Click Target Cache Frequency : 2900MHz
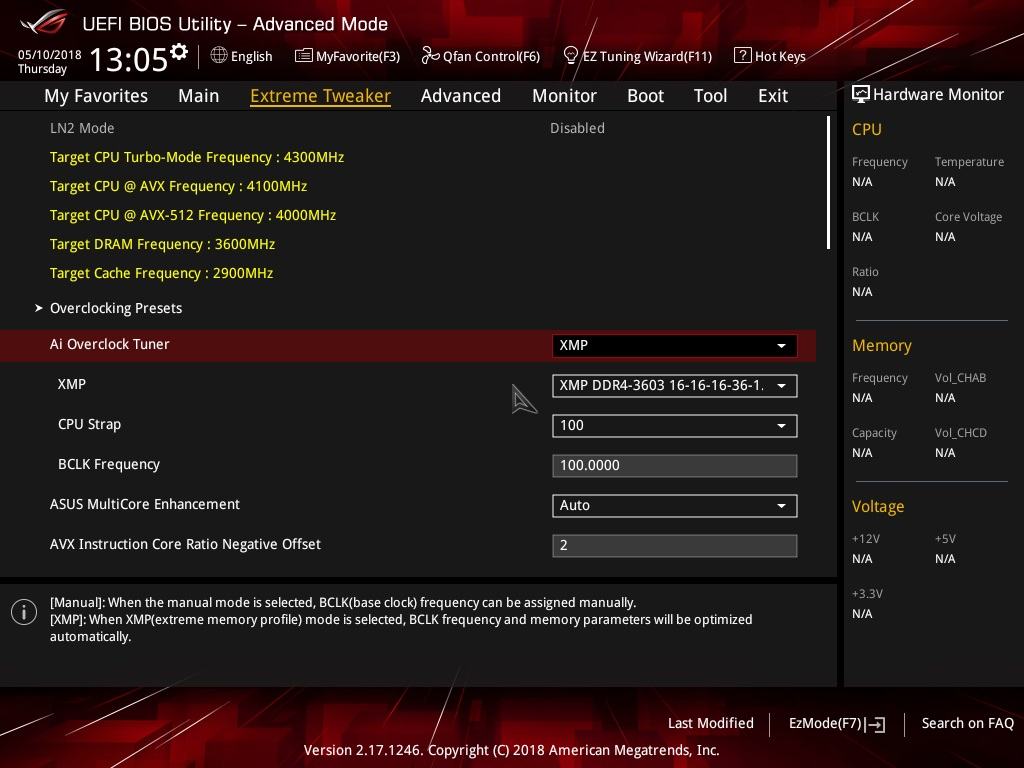1024x768 pixels. tap(161, 273)
